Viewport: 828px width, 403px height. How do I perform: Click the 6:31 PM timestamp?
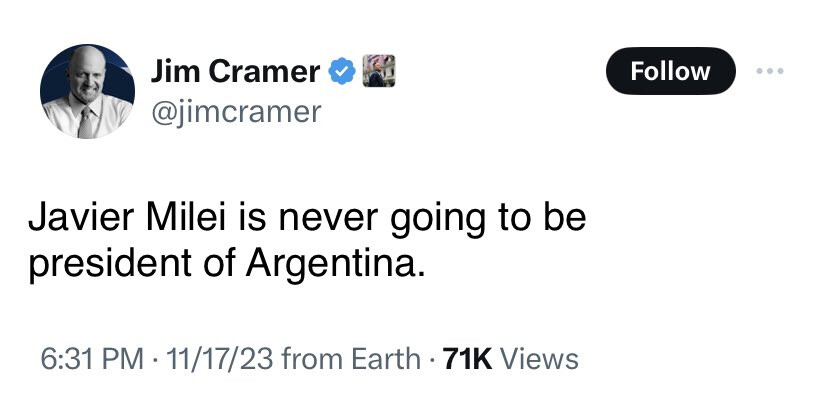(x=92, y=359)
